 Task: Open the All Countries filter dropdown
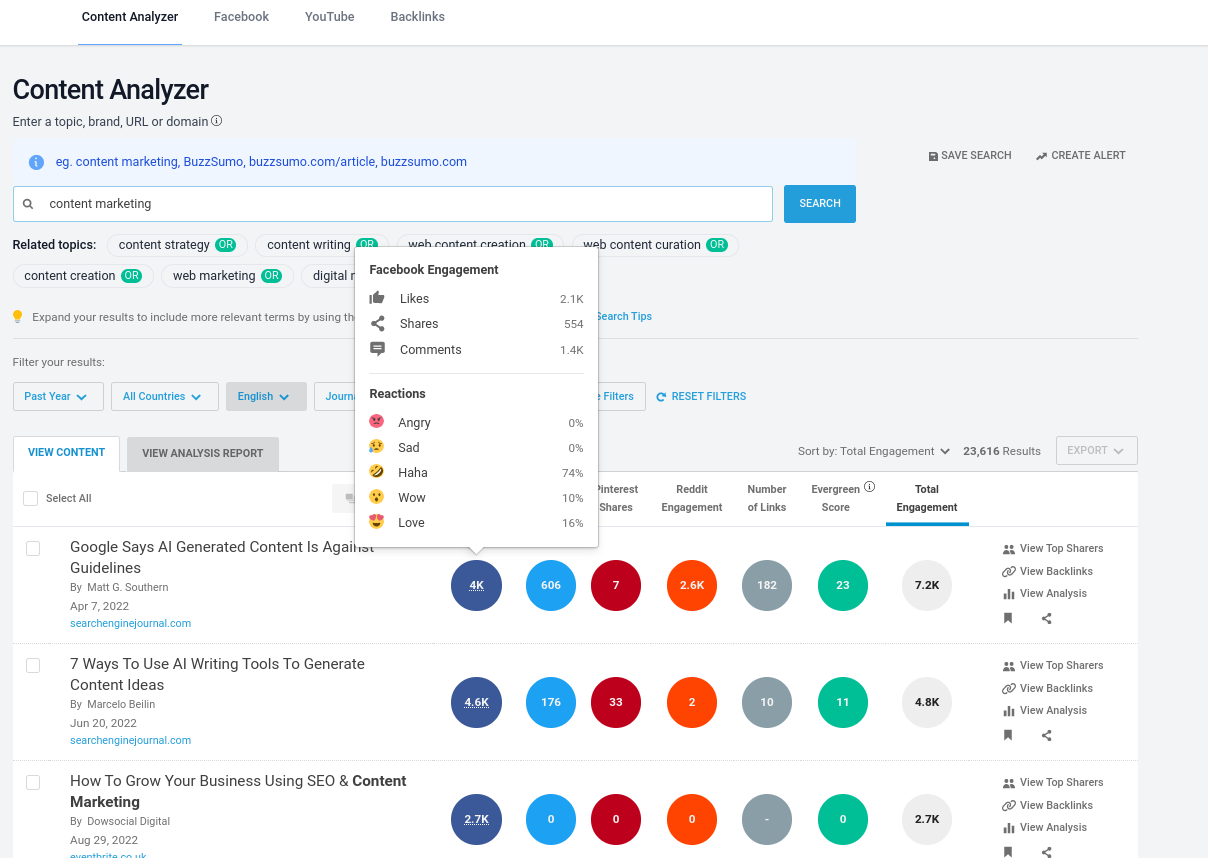[x=165, y=396]
